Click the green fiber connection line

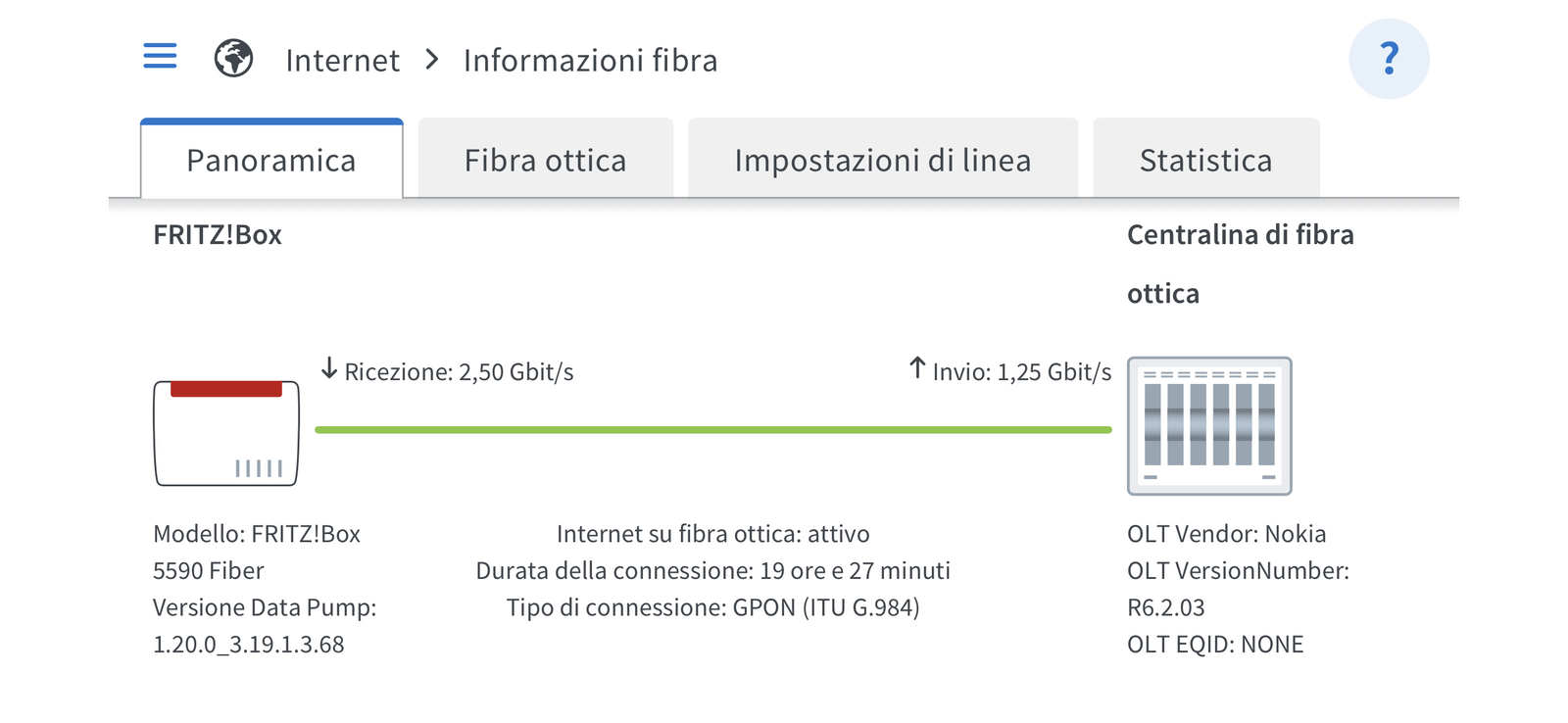pyautogui.click(x=713, y=430)
